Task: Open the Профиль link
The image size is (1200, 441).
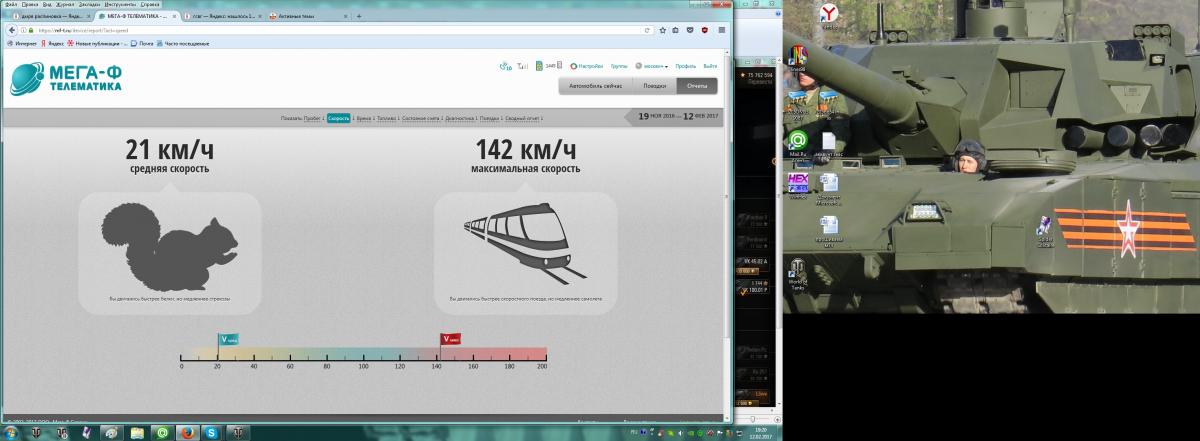Action: click(x=686, y=66)
